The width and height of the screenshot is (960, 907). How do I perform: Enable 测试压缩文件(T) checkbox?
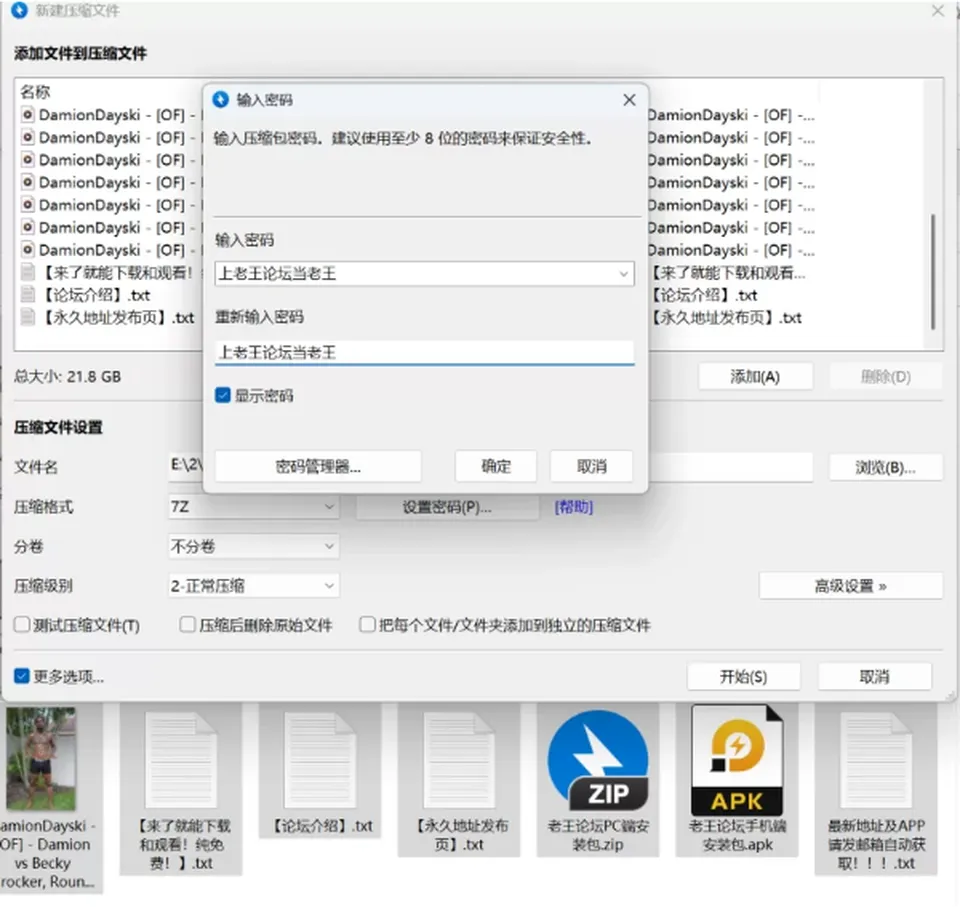22,625
